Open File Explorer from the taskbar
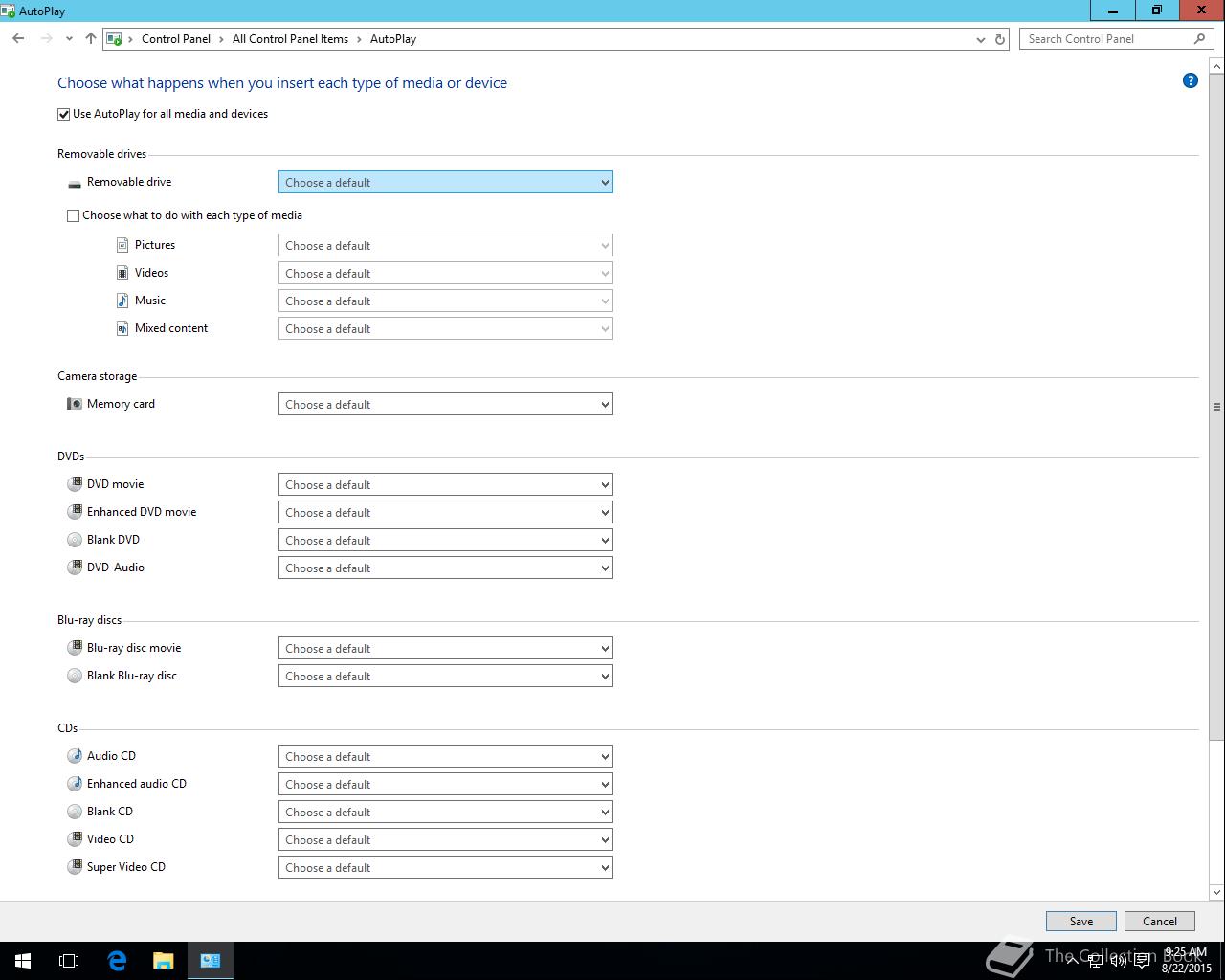 pos(163,961)
